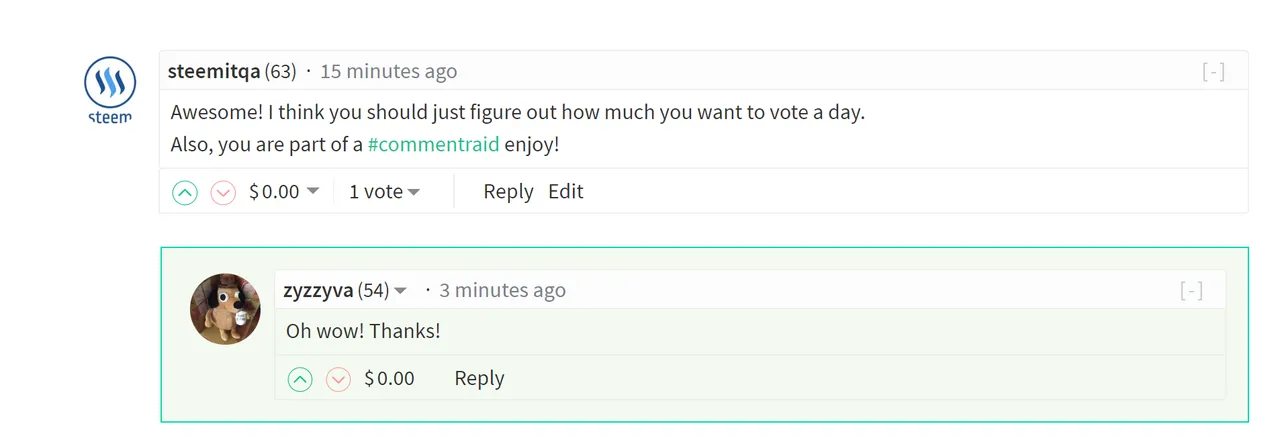Viewport: 1280px width, 443px height.
Task: Reply to steemitqa's comment
Action: coord(508,192)
